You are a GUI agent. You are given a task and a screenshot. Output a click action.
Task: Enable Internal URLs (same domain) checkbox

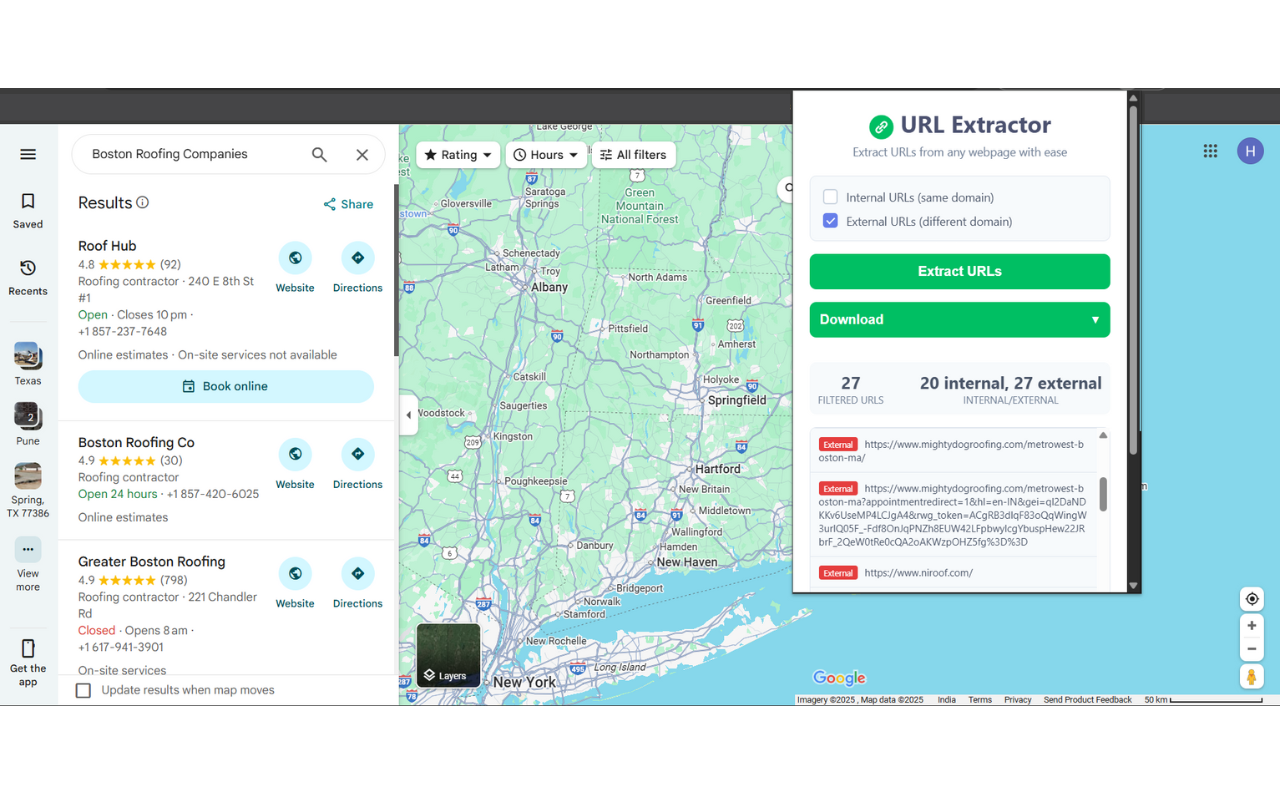[830, 197]
